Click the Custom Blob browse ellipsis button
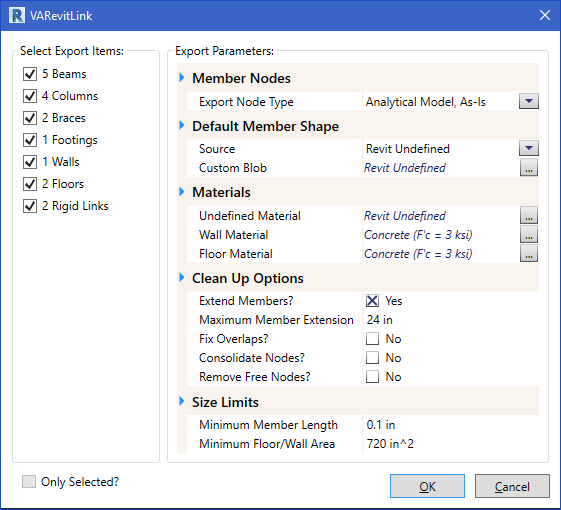The image size is (561, 510). click(529, 167)
